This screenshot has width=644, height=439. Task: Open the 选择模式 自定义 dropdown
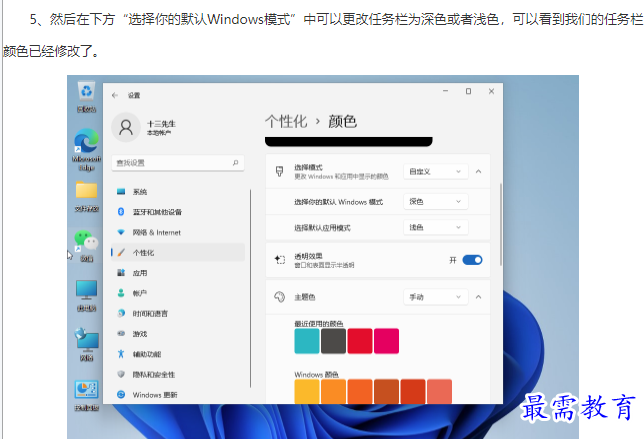[435, 171]
